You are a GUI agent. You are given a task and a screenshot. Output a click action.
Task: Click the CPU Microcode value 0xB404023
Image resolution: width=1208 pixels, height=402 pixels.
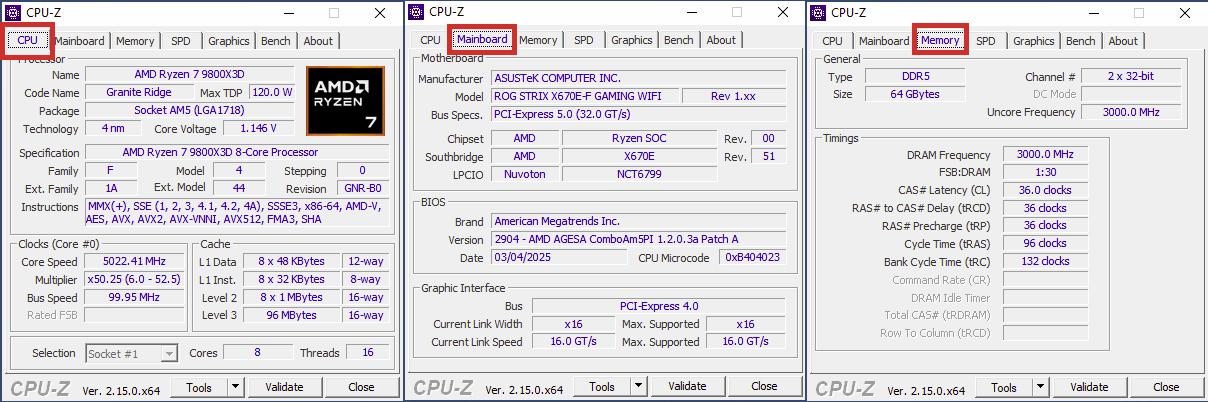click(x=754, y=258)
